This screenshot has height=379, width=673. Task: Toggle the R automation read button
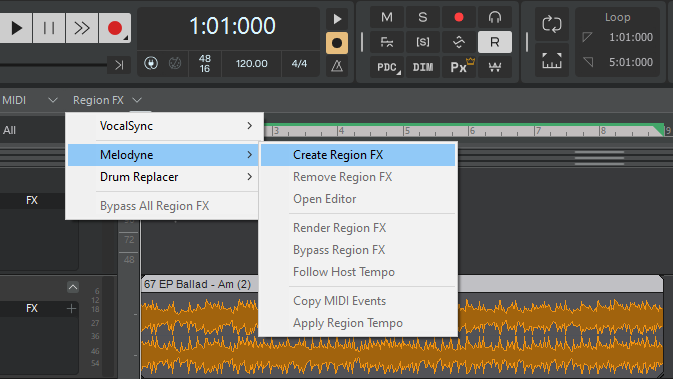(495, 42)
